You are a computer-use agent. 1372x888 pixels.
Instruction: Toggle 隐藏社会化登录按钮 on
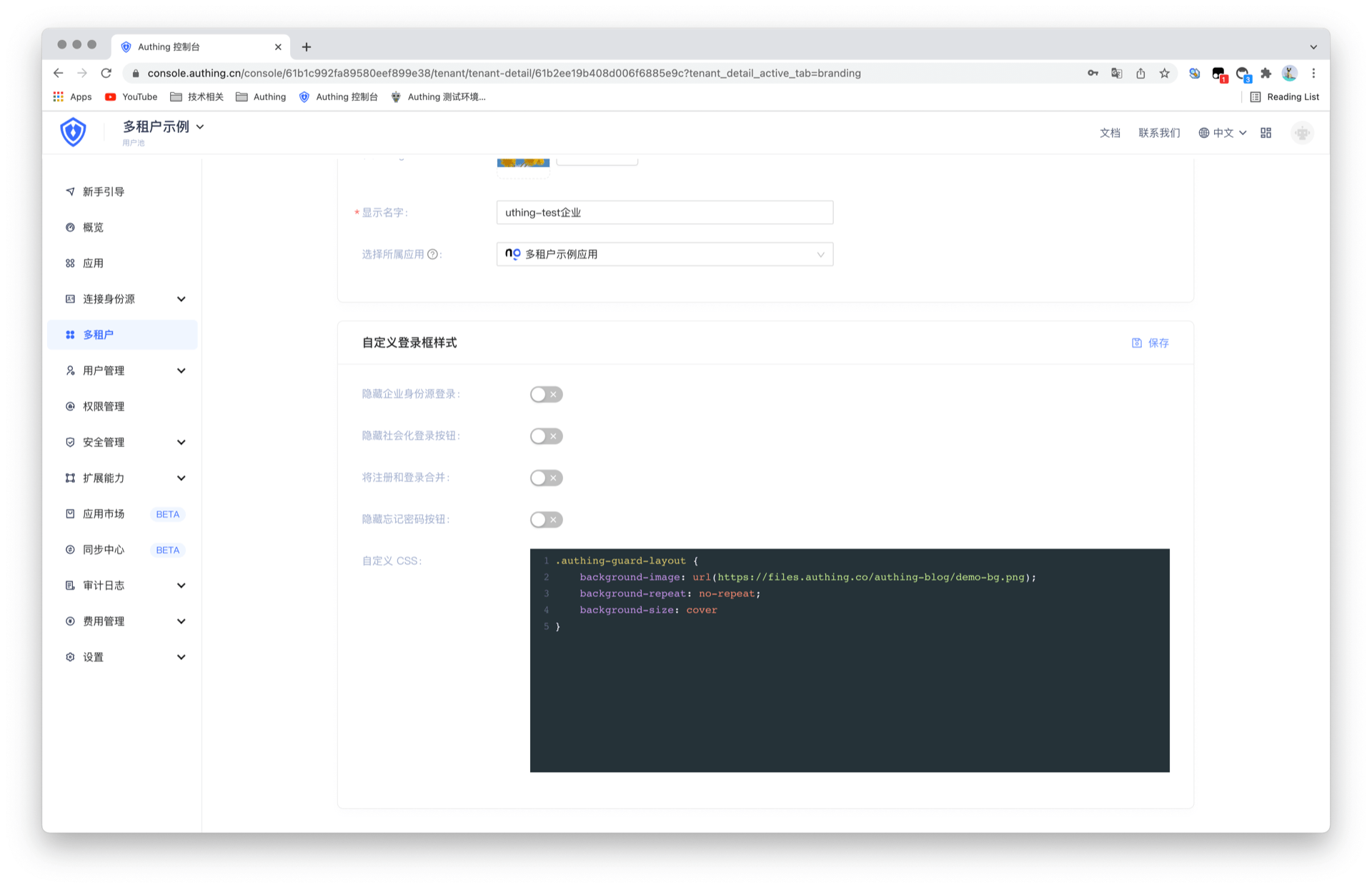546,435
